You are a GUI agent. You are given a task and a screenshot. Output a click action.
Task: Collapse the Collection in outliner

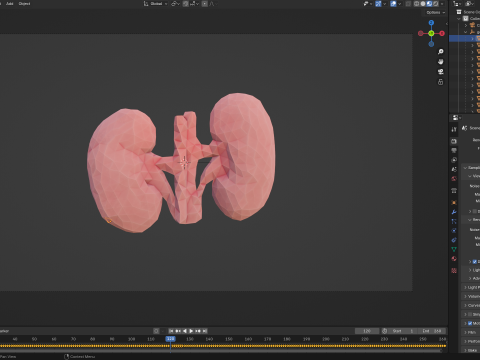459,19
